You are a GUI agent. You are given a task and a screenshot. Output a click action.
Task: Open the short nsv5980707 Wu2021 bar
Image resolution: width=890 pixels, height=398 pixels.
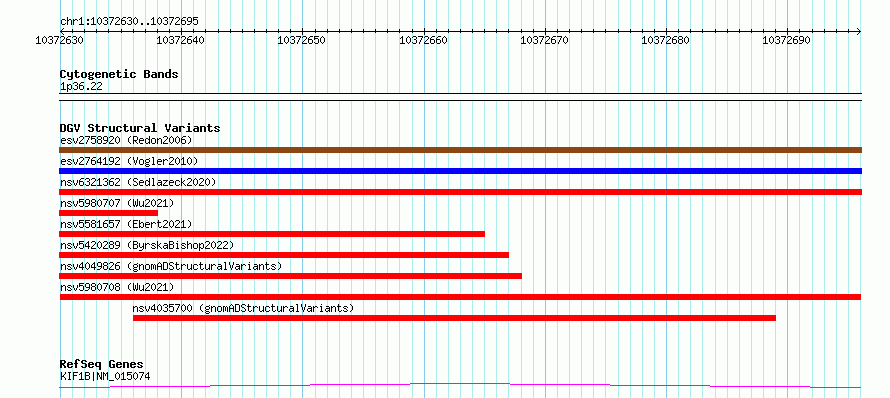(x=108, y=213)
